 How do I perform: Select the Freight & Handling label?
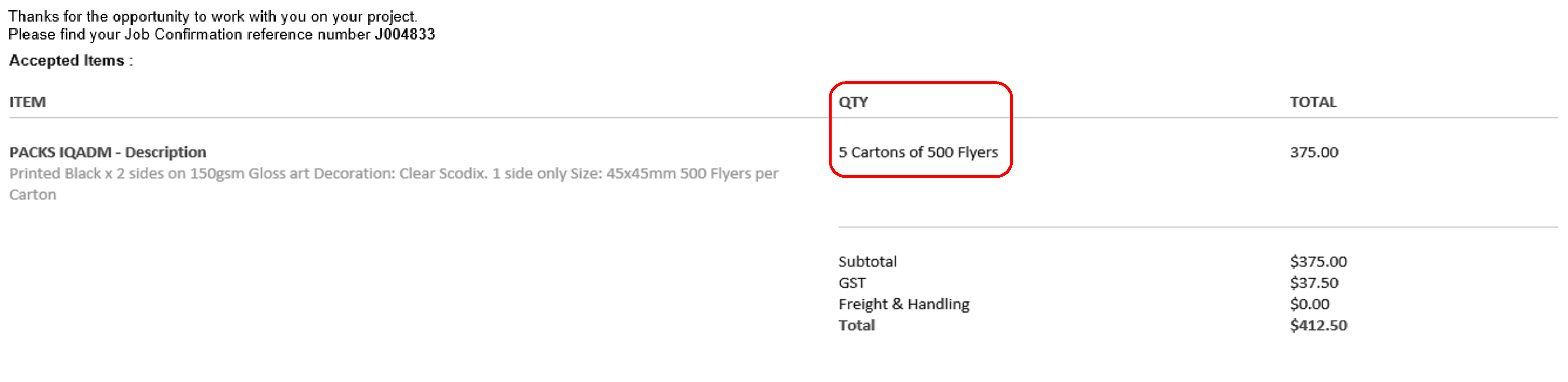click(904, 304)
